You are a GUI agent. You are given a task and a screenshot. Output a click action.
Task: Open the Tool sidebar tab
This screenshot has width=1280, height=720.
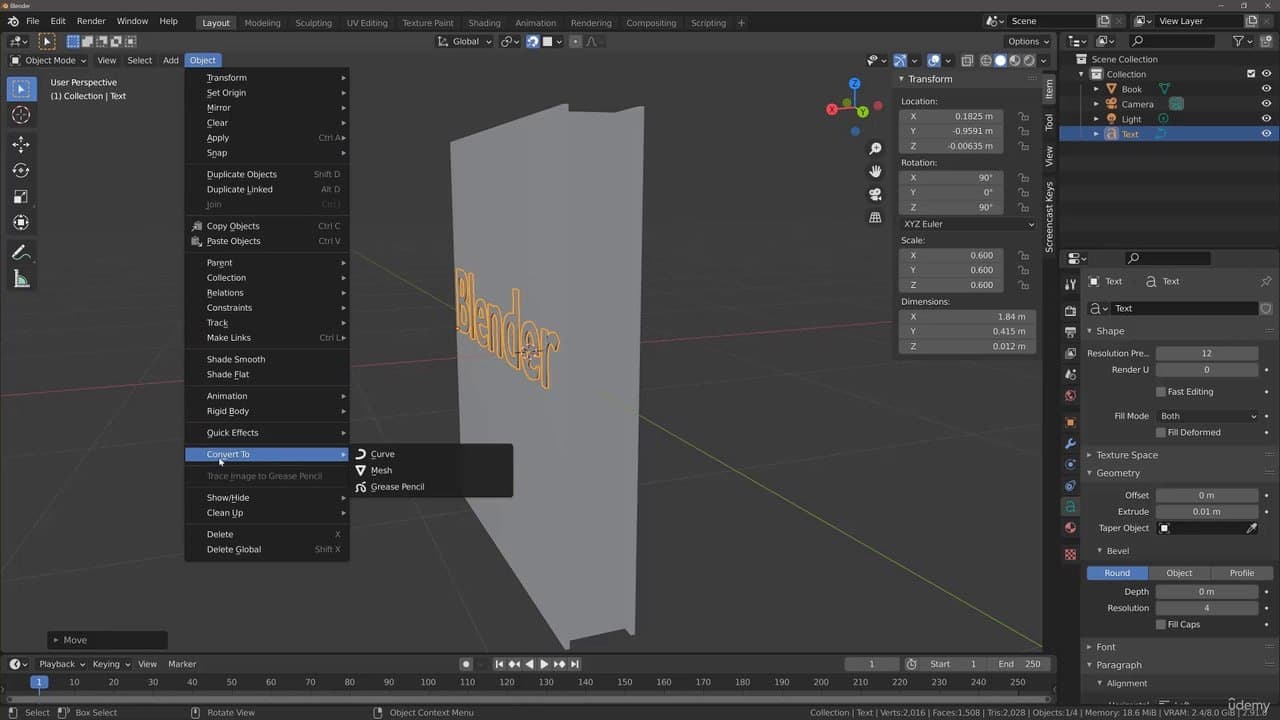click(x=1049, y=122)
